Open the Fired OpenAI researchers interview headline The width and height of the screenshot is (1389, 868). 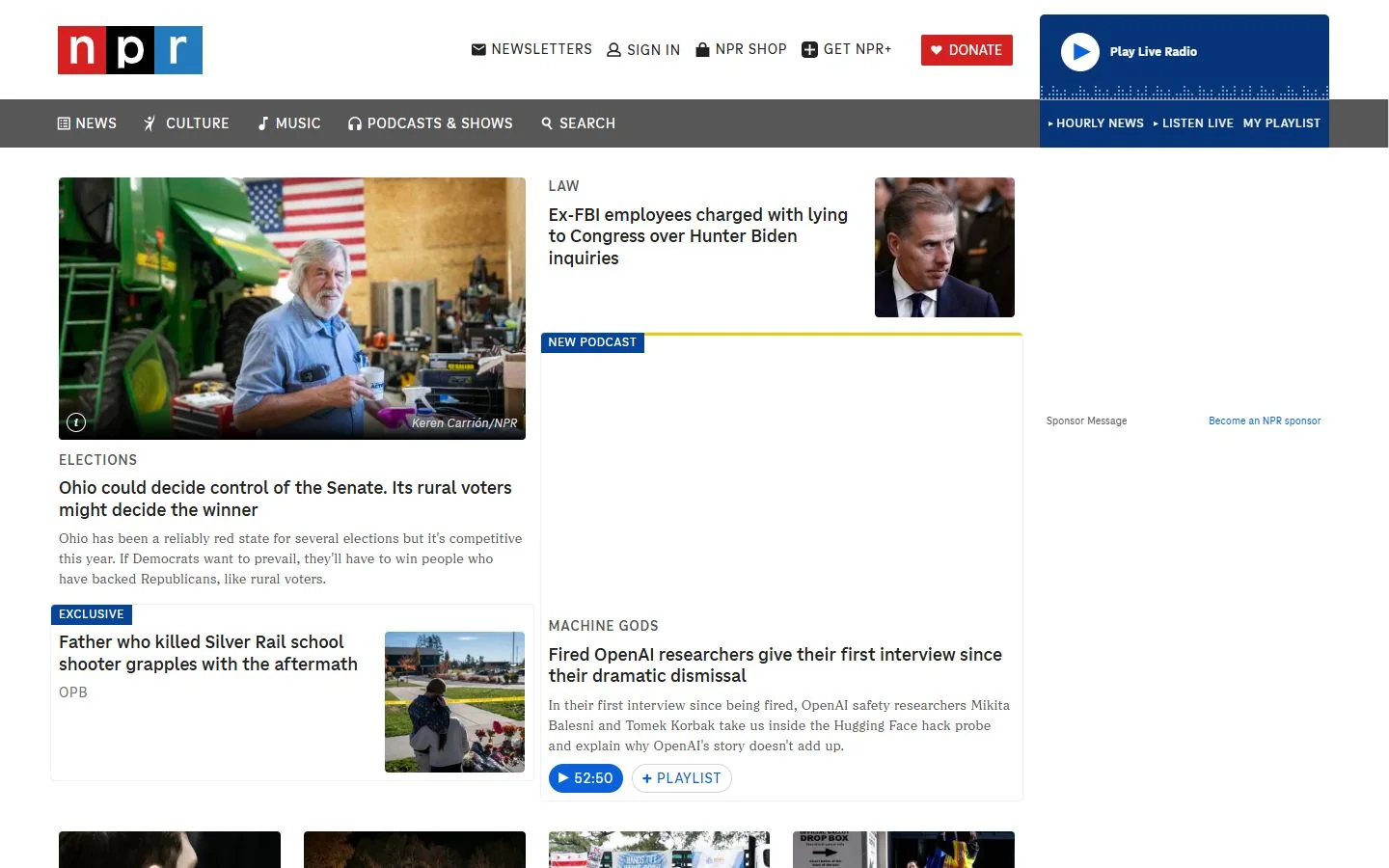tap(776, 665)
